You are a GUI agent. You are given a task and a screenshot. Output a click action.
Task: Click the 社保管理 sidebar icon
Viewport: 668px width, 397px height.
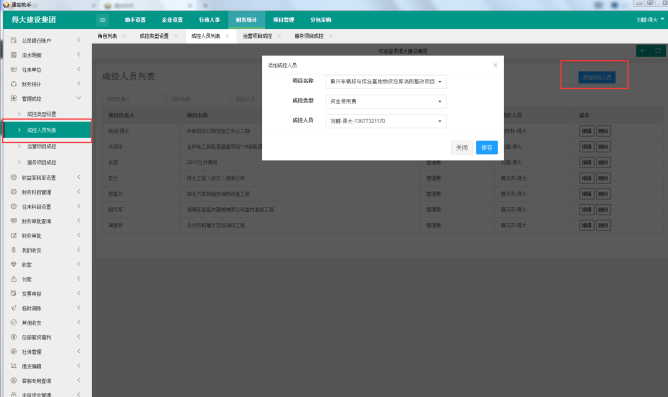14,351
